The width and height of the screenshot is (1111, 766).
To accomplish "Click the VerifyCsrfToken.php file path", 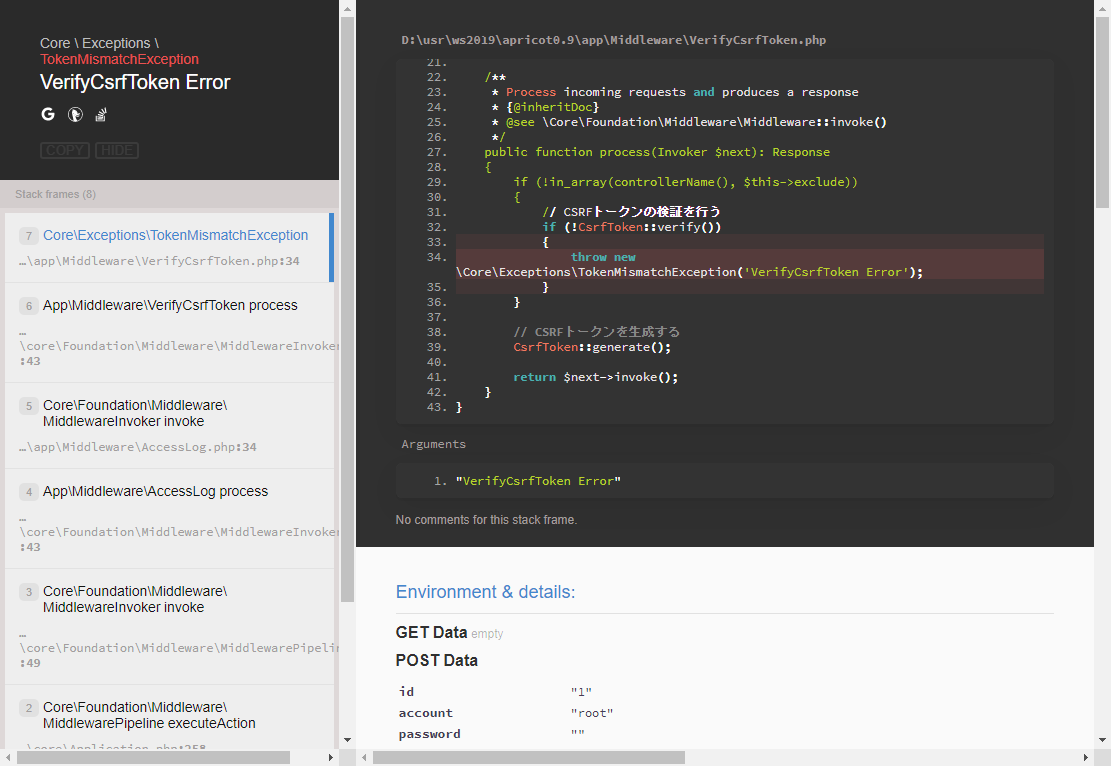I will [x=613, y=41].
